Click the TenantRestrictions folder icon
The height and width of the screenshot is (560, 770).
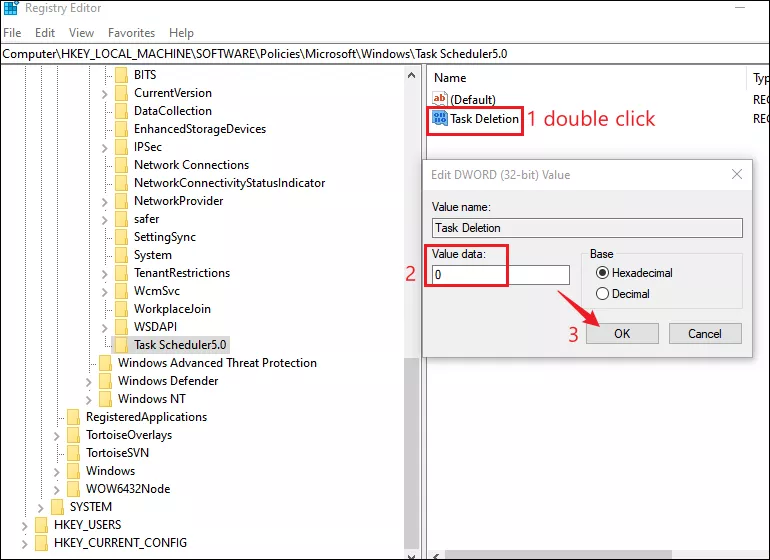[121, 273]
